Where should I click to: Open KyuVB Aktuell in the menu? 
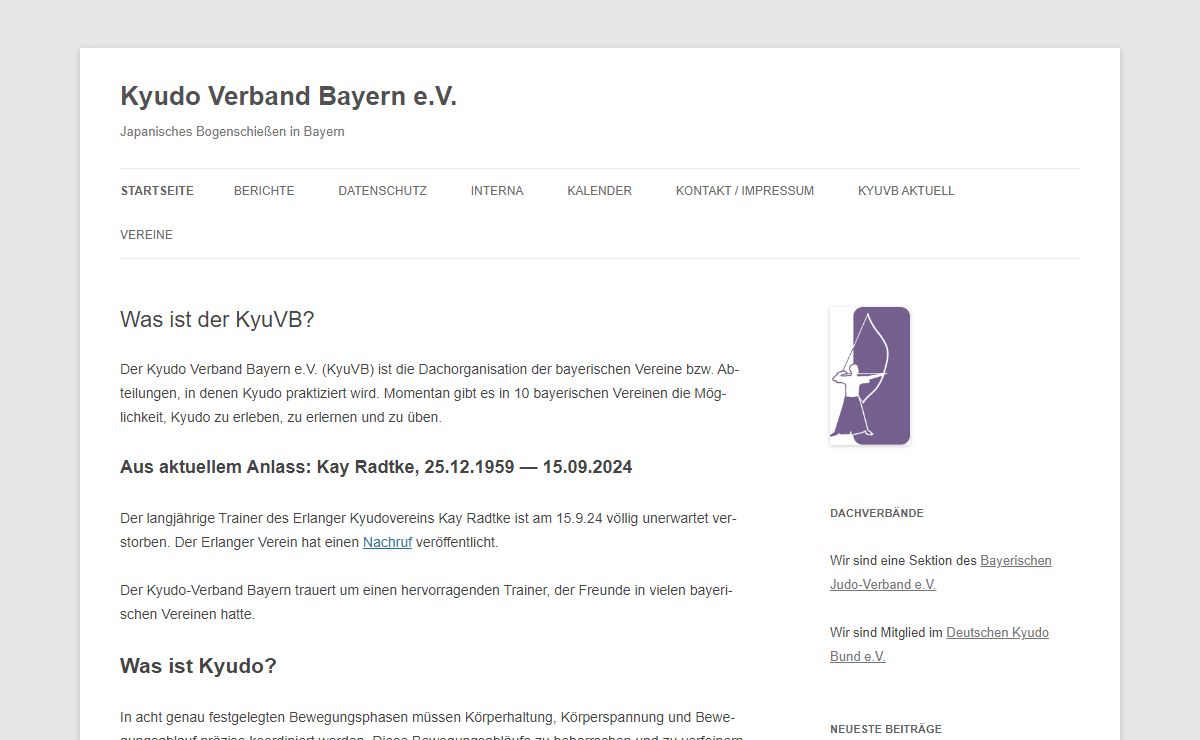tap(906, 191)
